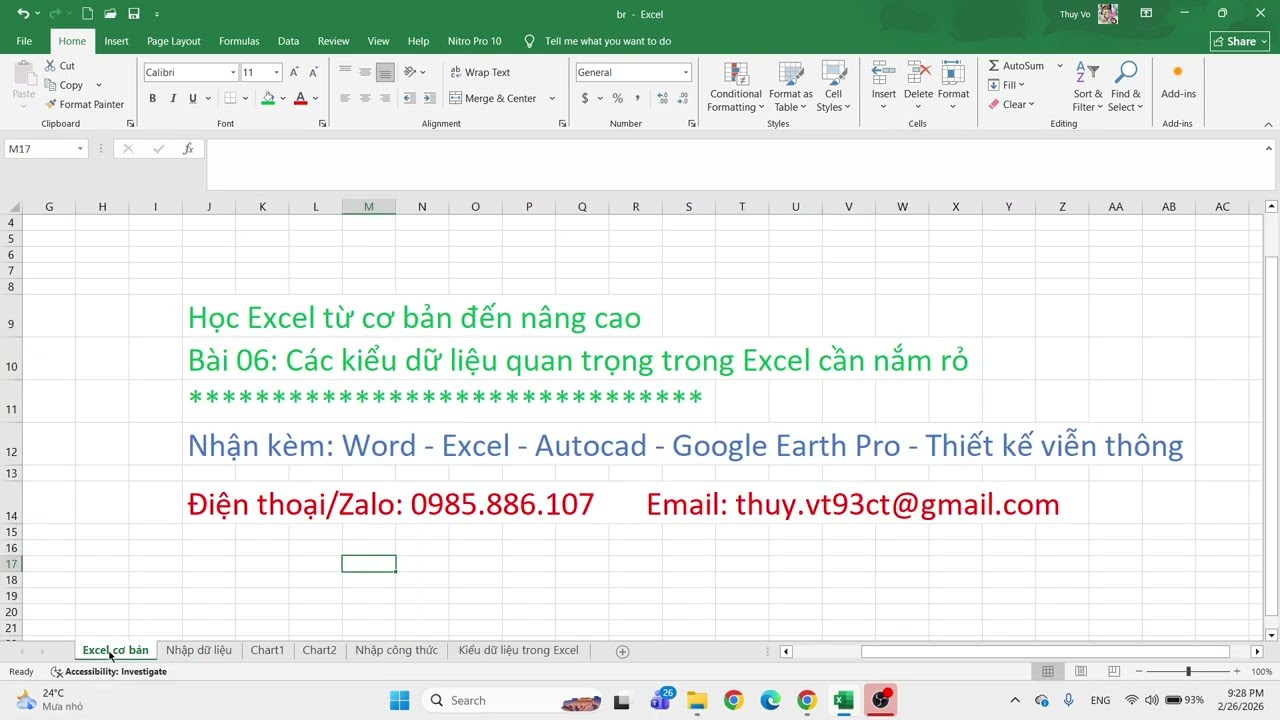The image size is (1280, 720).
Task: Click the Undo icon in title bar
Action: coord(23,14)
